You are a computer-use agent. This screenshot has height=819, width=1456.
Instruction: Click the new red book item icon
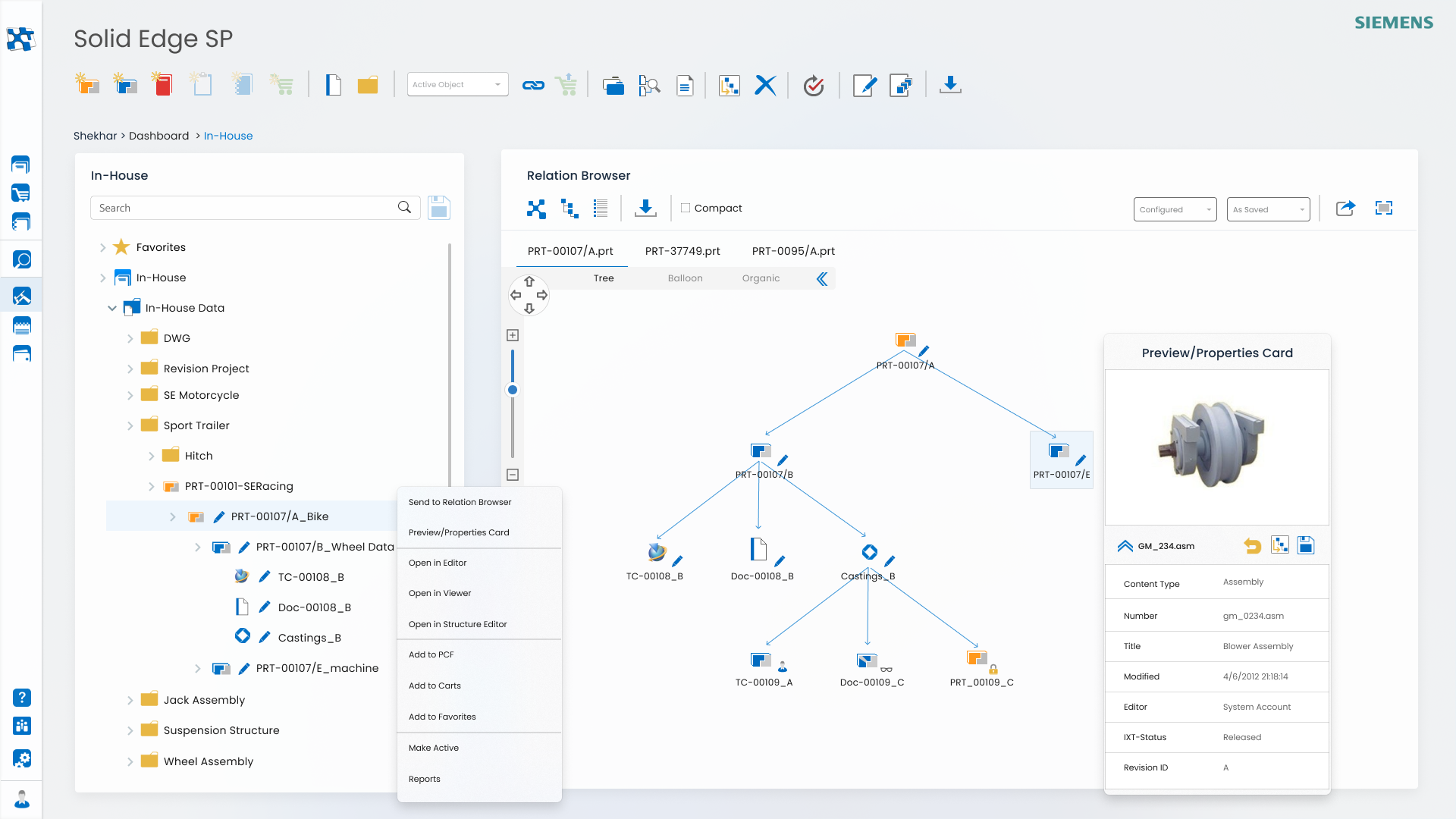(162, 83)
